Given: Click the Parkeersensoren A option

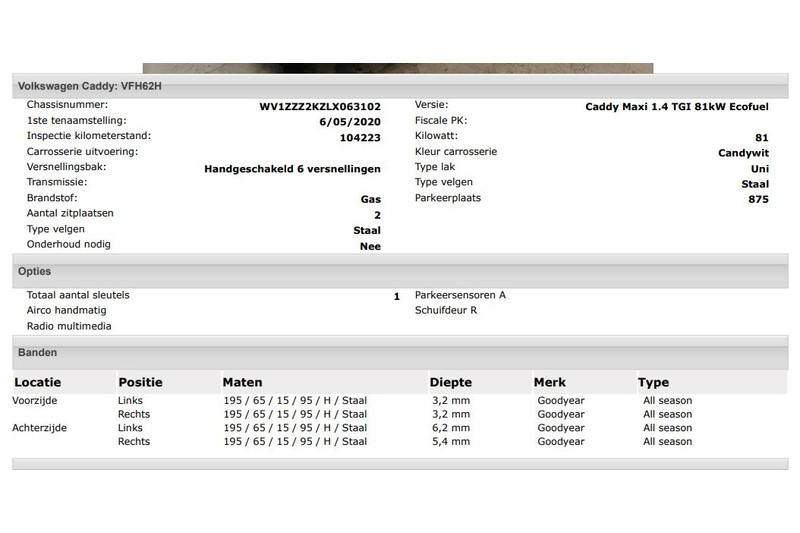Looking at the screenshot, I should [x=460, y=295].
